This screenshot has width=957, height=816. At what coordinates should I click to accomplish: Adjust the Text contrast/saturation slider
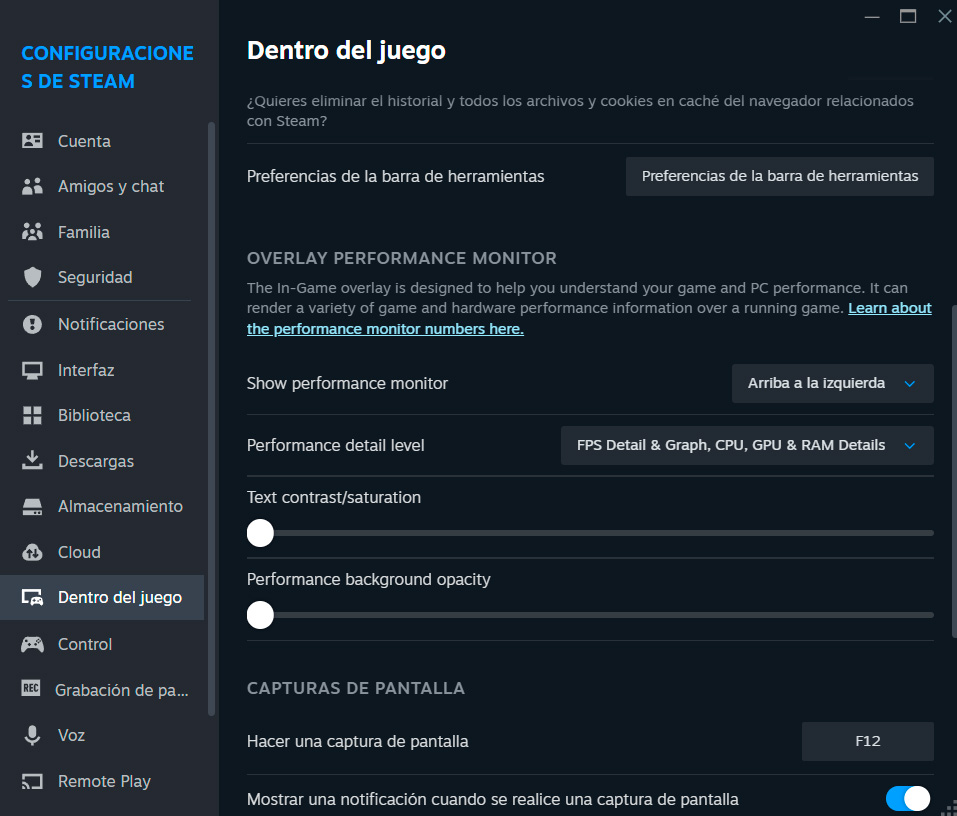[260, 533]
